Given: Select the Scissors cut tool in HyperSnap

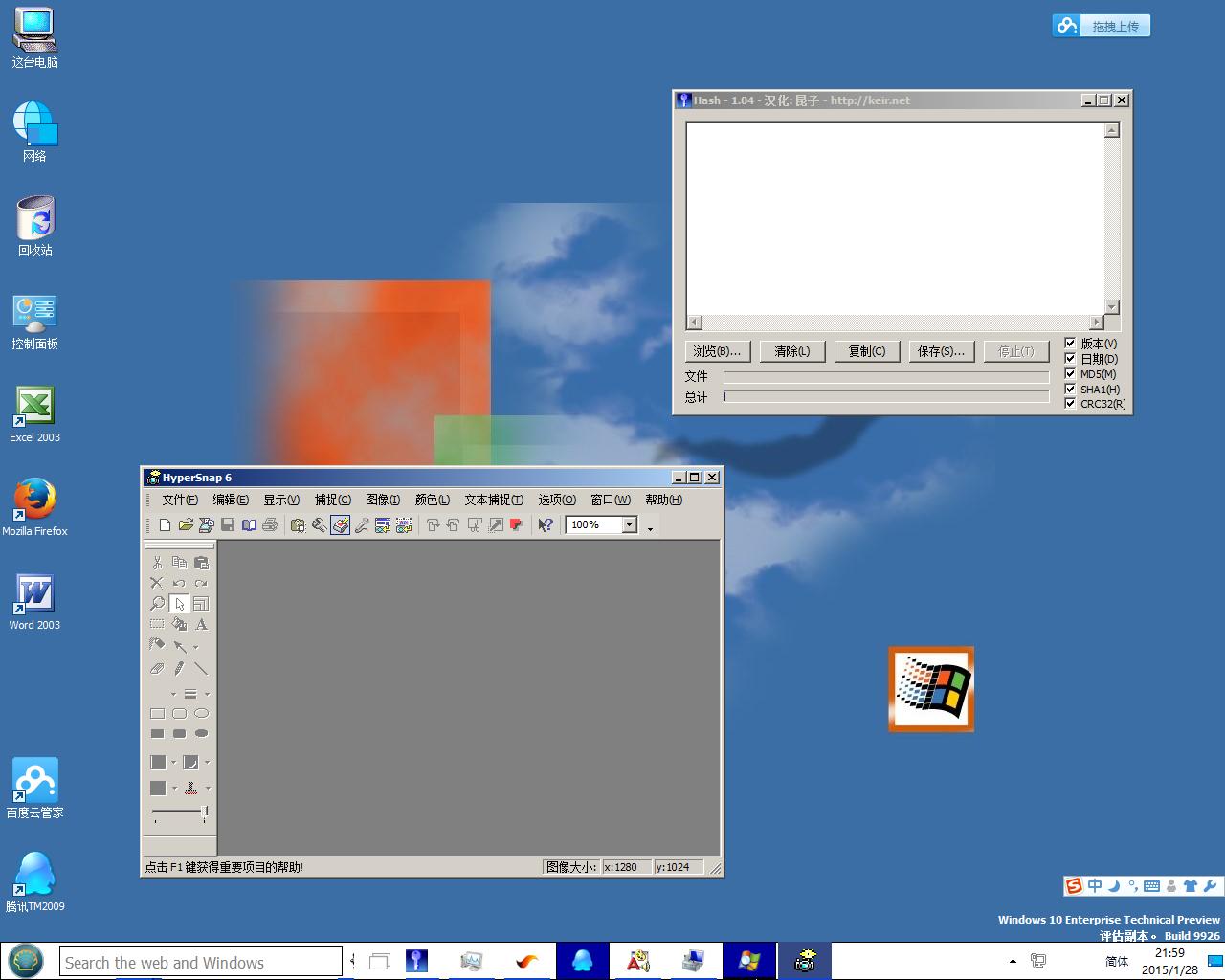Looking at the screenshot, I should [157, 563].
